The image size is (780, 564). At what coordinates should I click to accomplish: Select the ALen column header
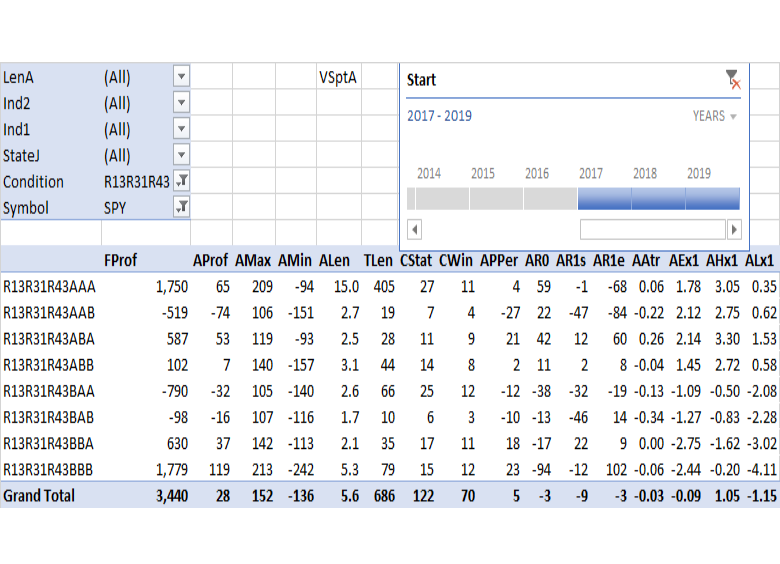click(x=334, y=261)
